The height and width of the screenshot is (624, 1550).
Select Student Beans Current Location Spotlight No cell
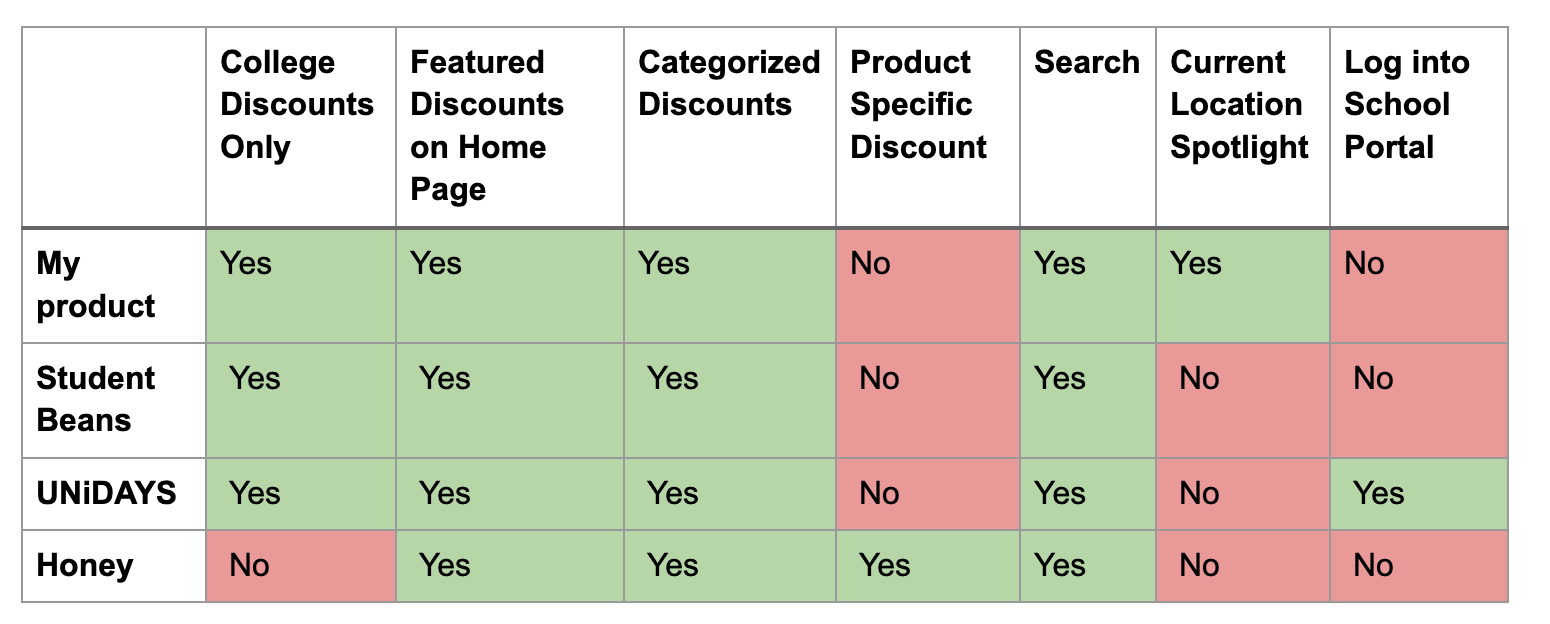tap(1243, 401)
